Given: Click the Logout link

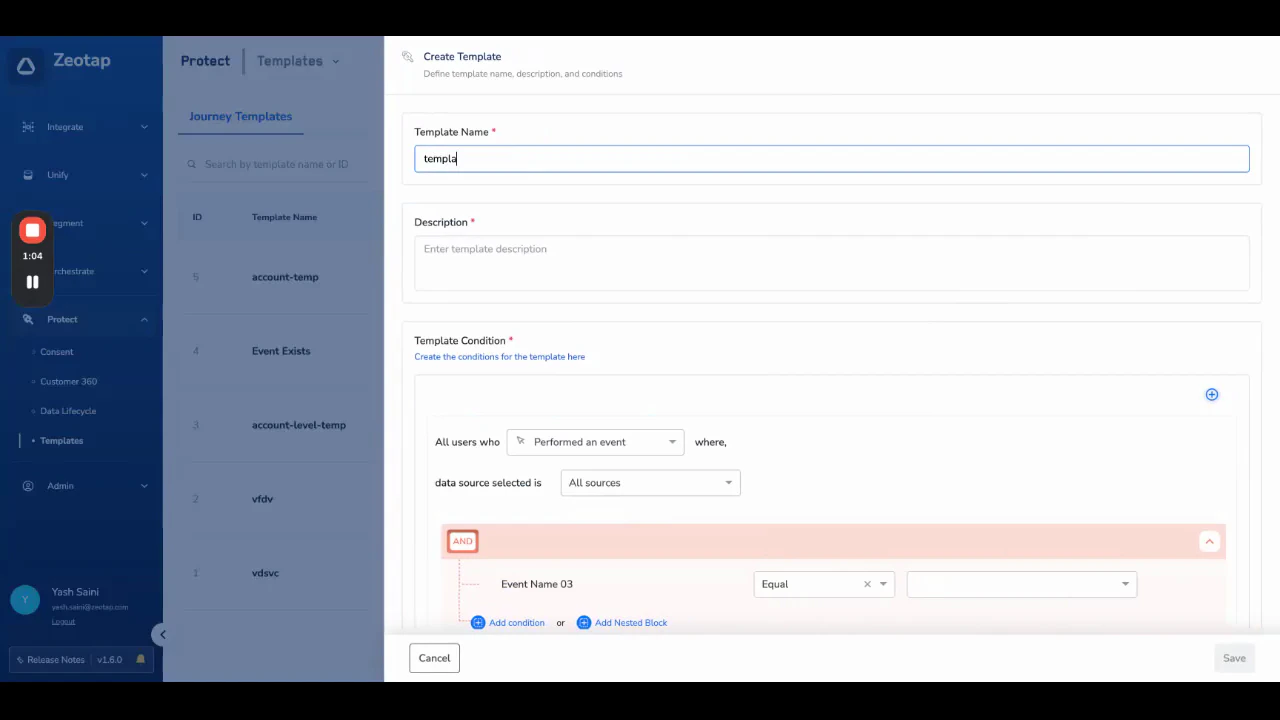Looking at the screenshot, I should [x=63, y=621].
